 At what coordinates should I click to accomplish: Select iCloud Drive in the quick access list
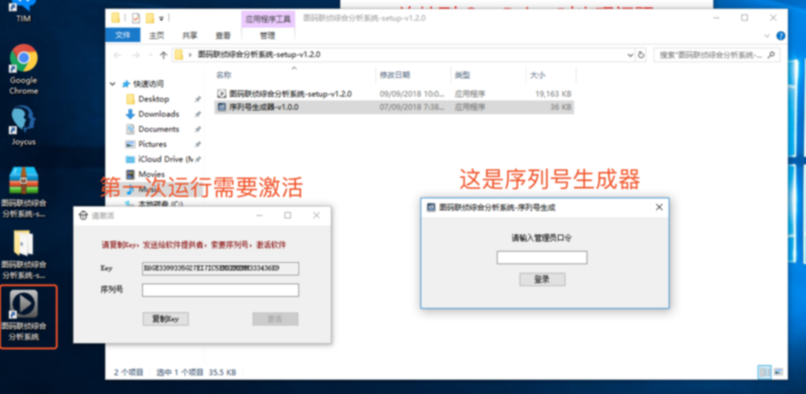pos(166,159)
